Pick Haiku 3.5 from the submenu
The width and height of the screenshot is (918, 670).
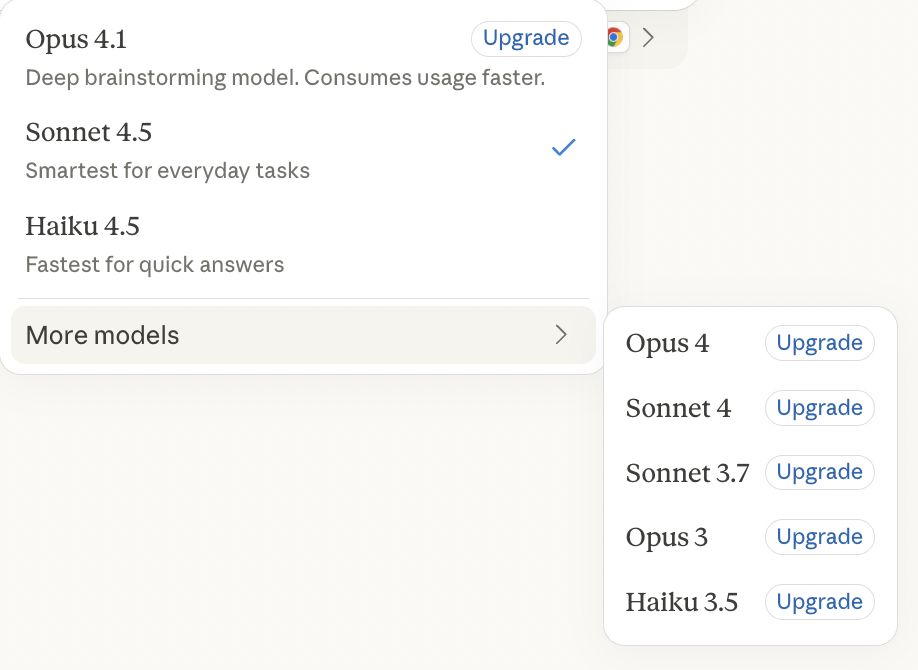point(681,602)
